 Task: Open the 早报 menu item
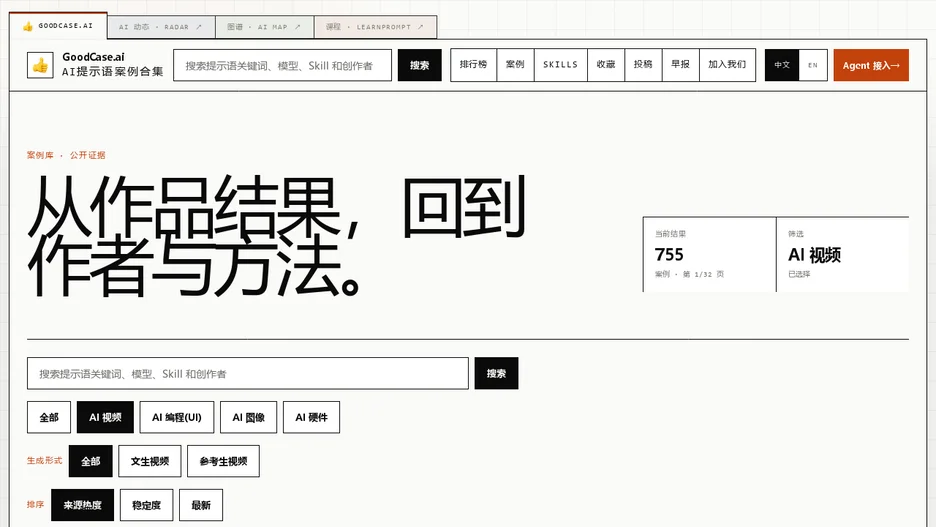tap(681, 64)
